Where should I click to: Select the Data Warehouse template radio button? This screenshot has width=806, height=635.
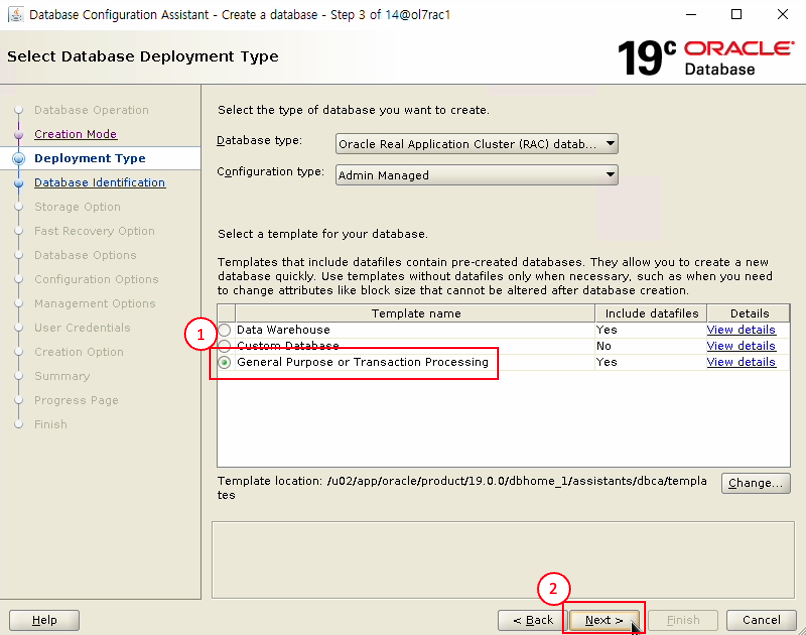tap(225, 330)
